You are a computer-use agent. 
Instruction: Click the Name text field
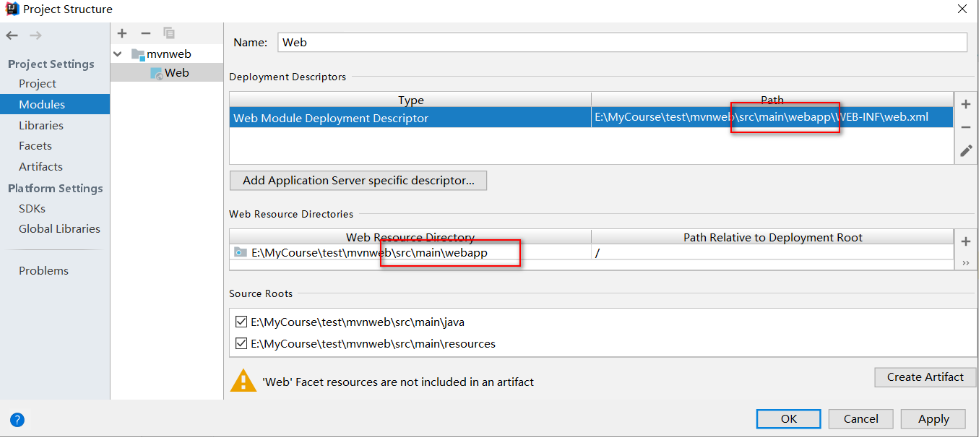[620, 43]
